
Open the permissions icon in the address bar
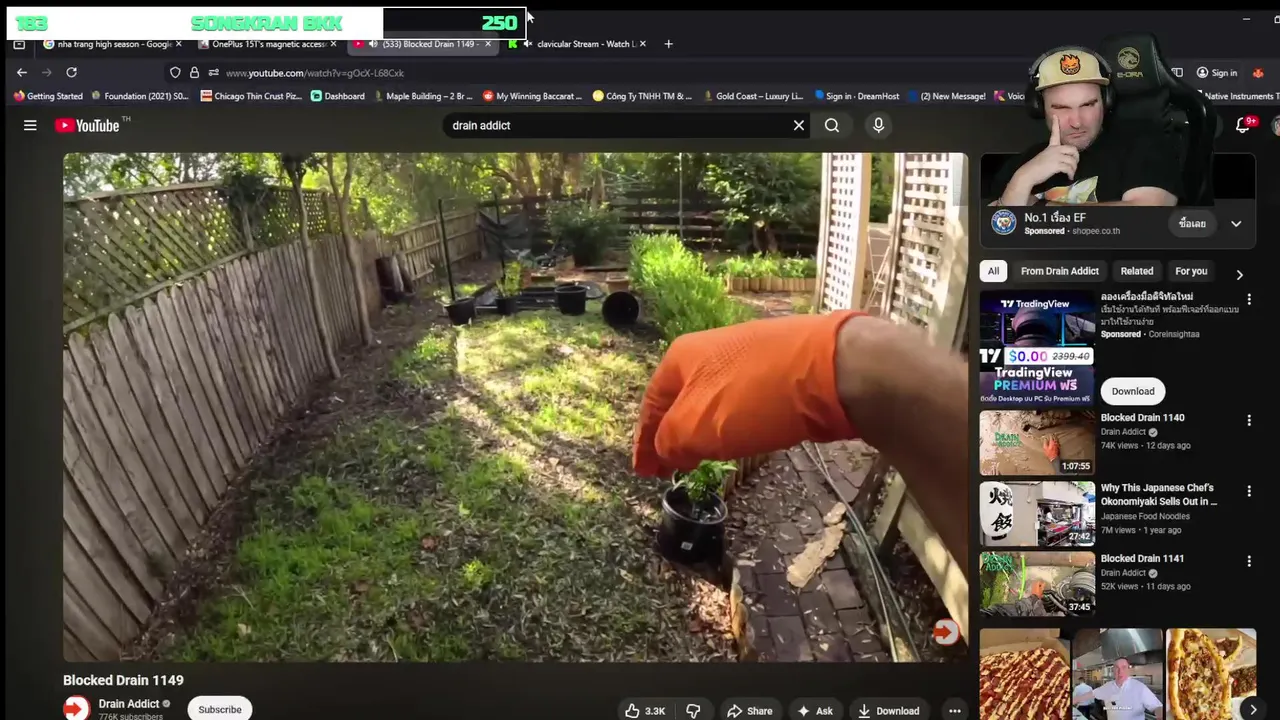(x=213, y=73)
